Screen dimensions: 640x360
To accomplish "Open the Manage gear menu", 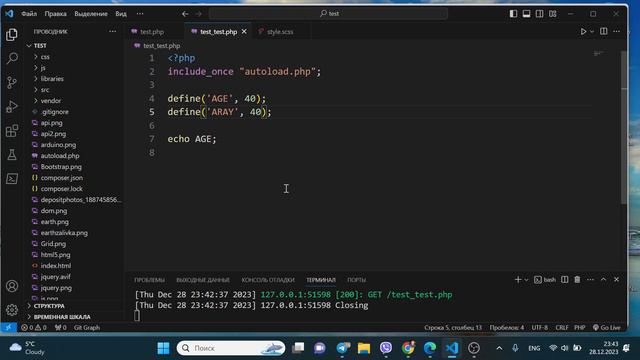I will [x=12, y=310].
